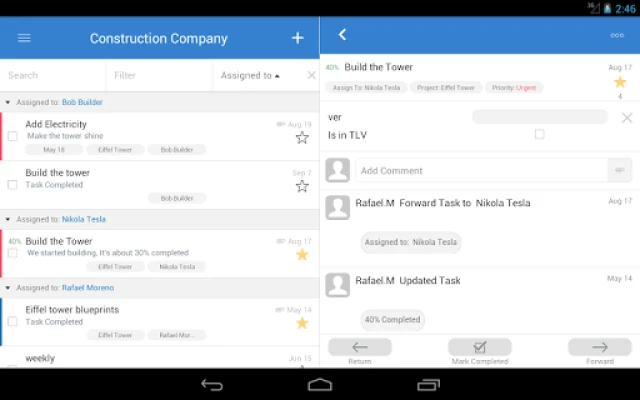Collapse the Assigned to Rafael Moreno group
Viewport: 640px width, 400px height.
(8, 288)
